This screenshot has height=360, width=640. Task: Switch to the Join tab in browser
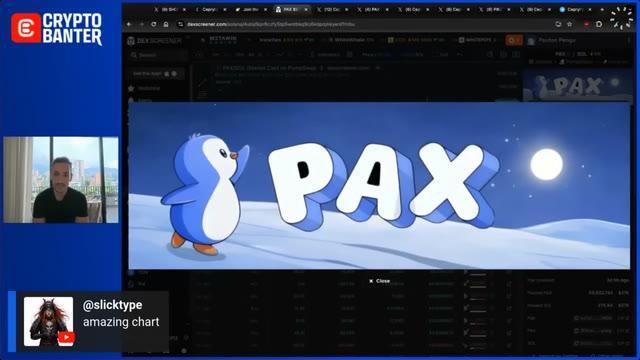pos(250,9)
